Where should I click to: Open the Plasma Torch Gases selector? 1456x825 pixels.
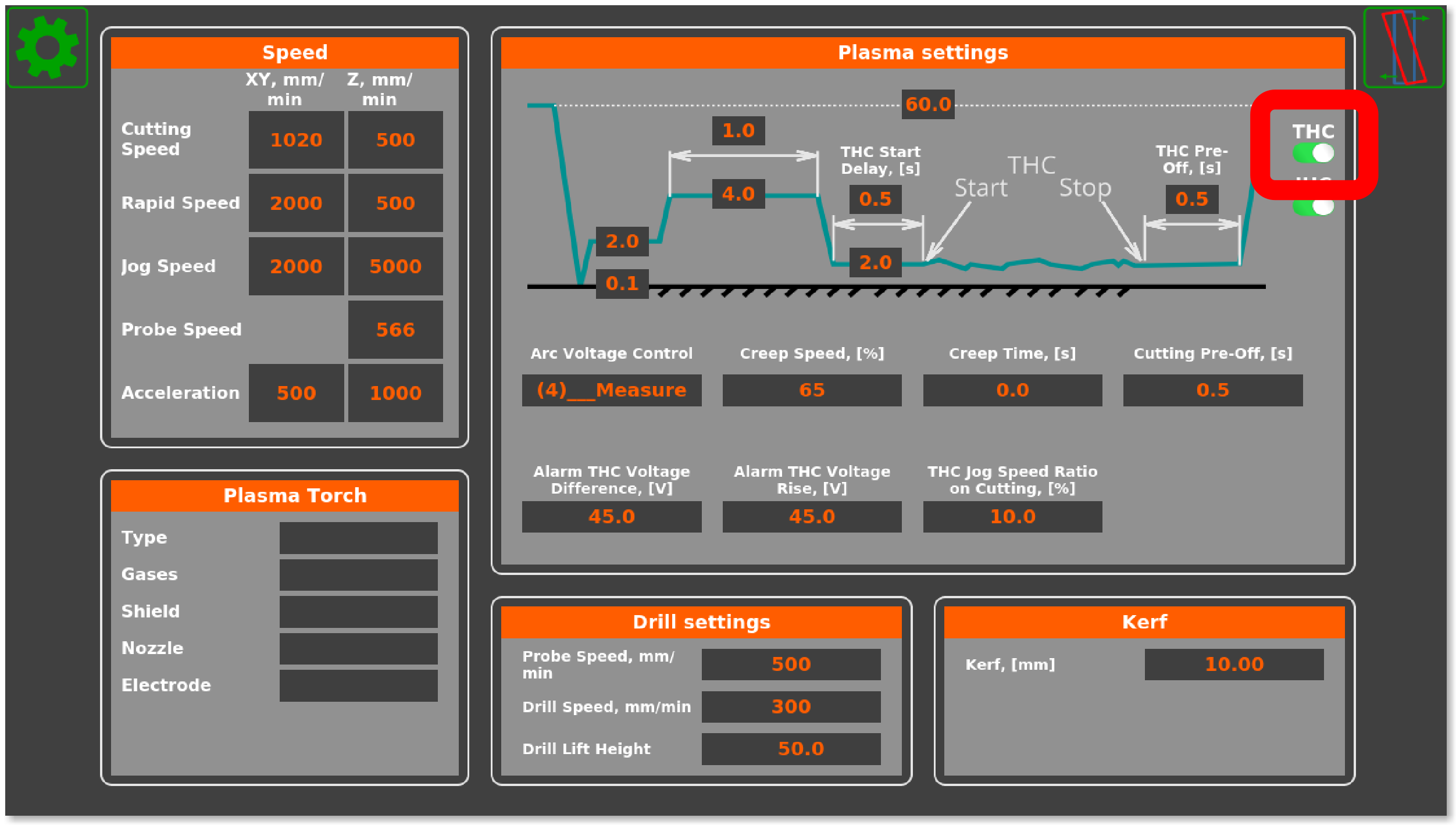tap(358, 575)
